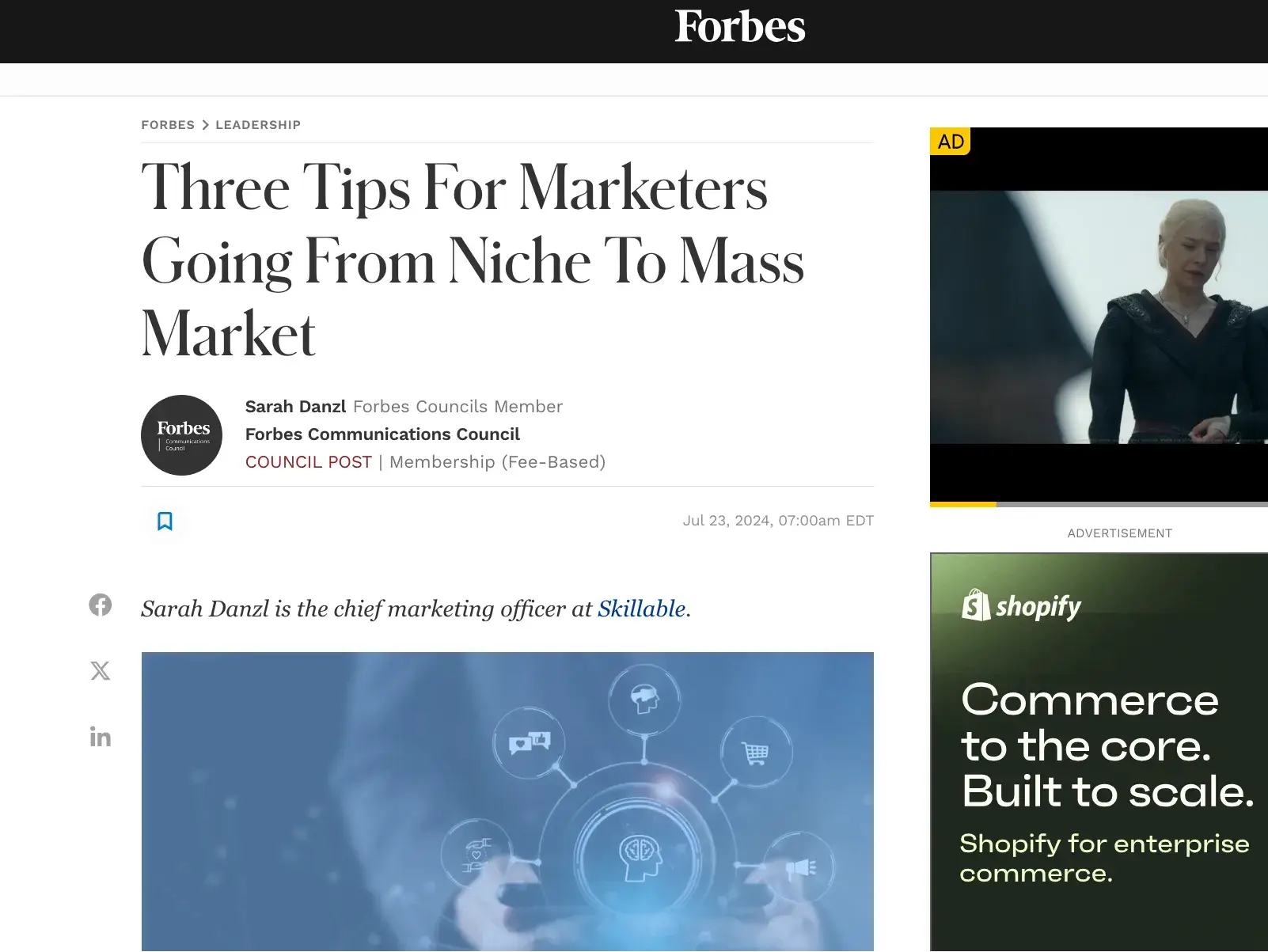This screenshot has width=1268, height=952.
Task: Go to the FORBES breadcrumb
Action: pos(168,125)
